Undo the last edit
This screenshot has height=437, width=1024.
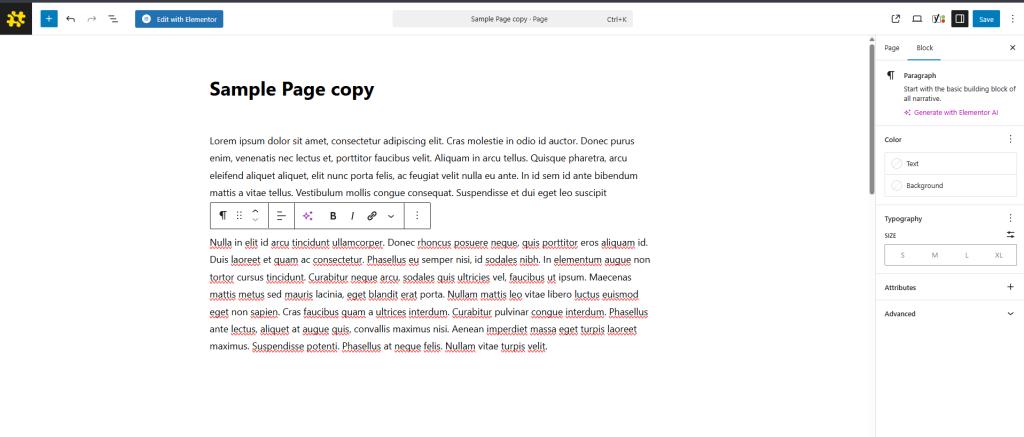(x=71, y=19)
